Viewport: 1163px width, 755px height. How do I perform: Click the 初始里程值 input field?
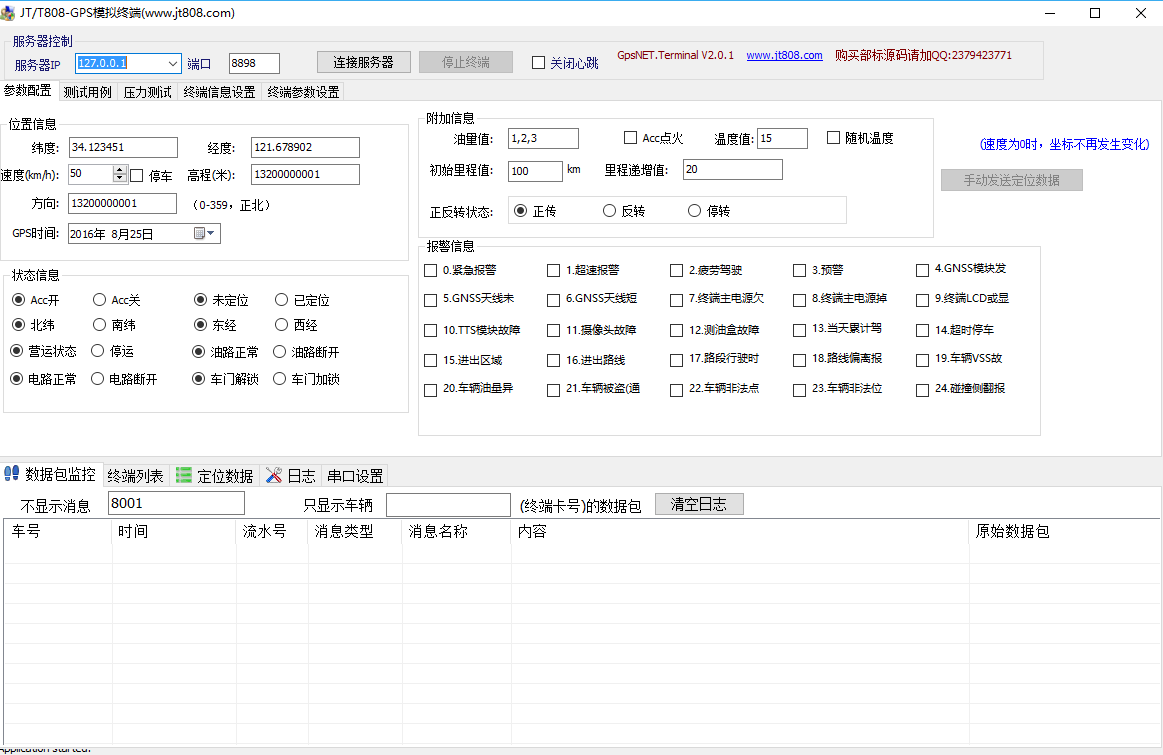(x=536, y=171)
